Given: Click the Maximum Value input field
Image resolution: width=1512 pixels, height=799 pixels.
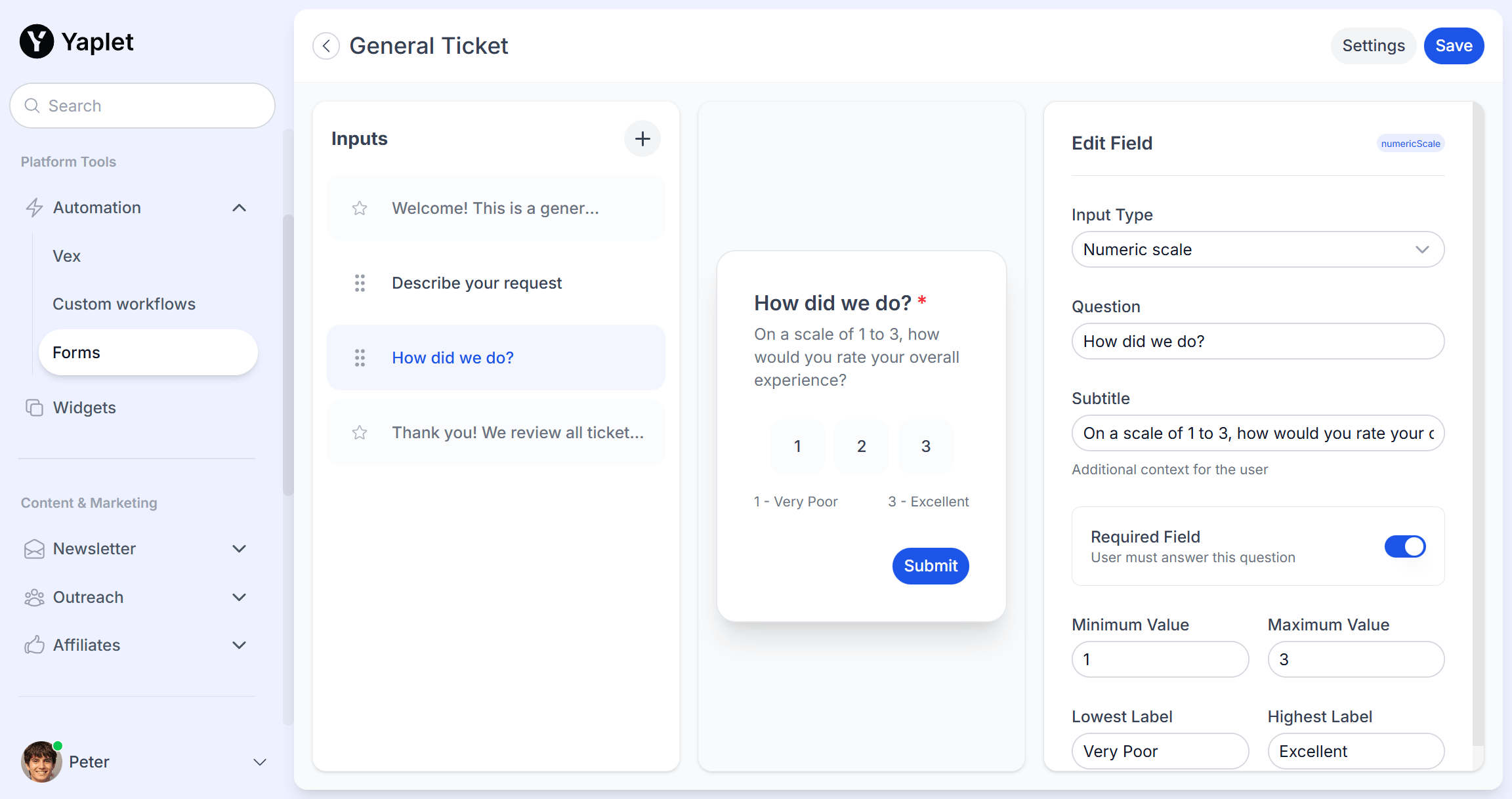Looking at the screenshot, I should coord(1356,659).
